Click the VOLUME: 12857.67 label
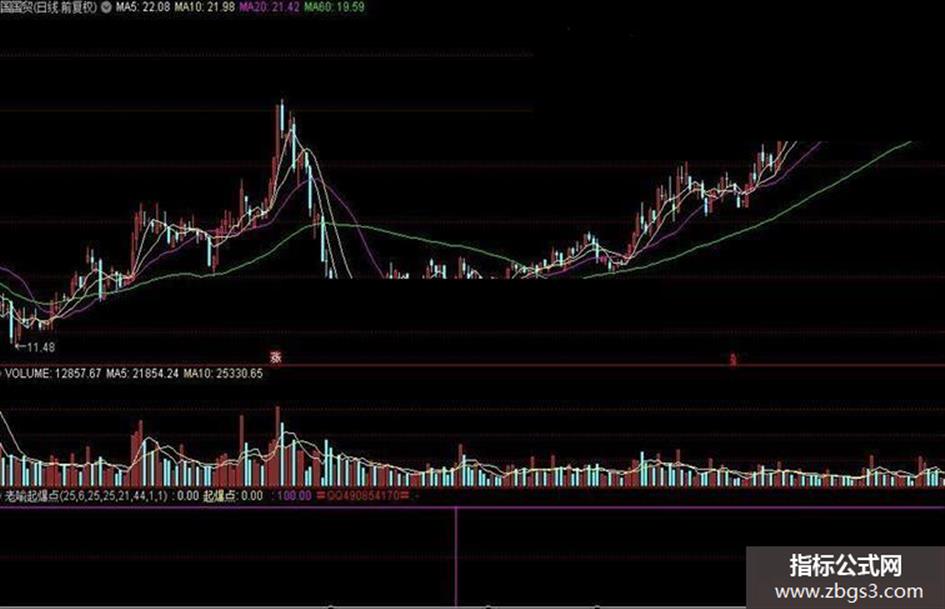945x609 pixels. click(53, 374)
